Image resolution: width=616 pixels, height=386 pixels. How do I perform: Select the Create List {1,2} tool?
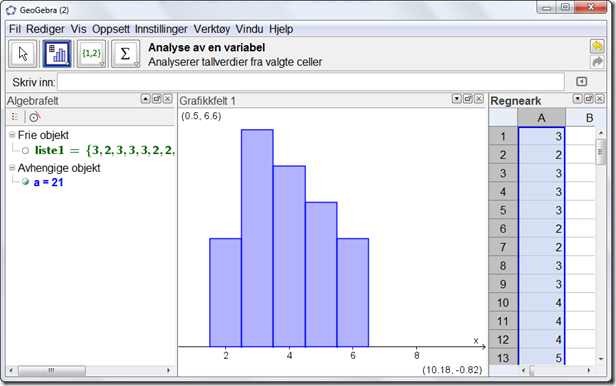[x=91, y=54]
